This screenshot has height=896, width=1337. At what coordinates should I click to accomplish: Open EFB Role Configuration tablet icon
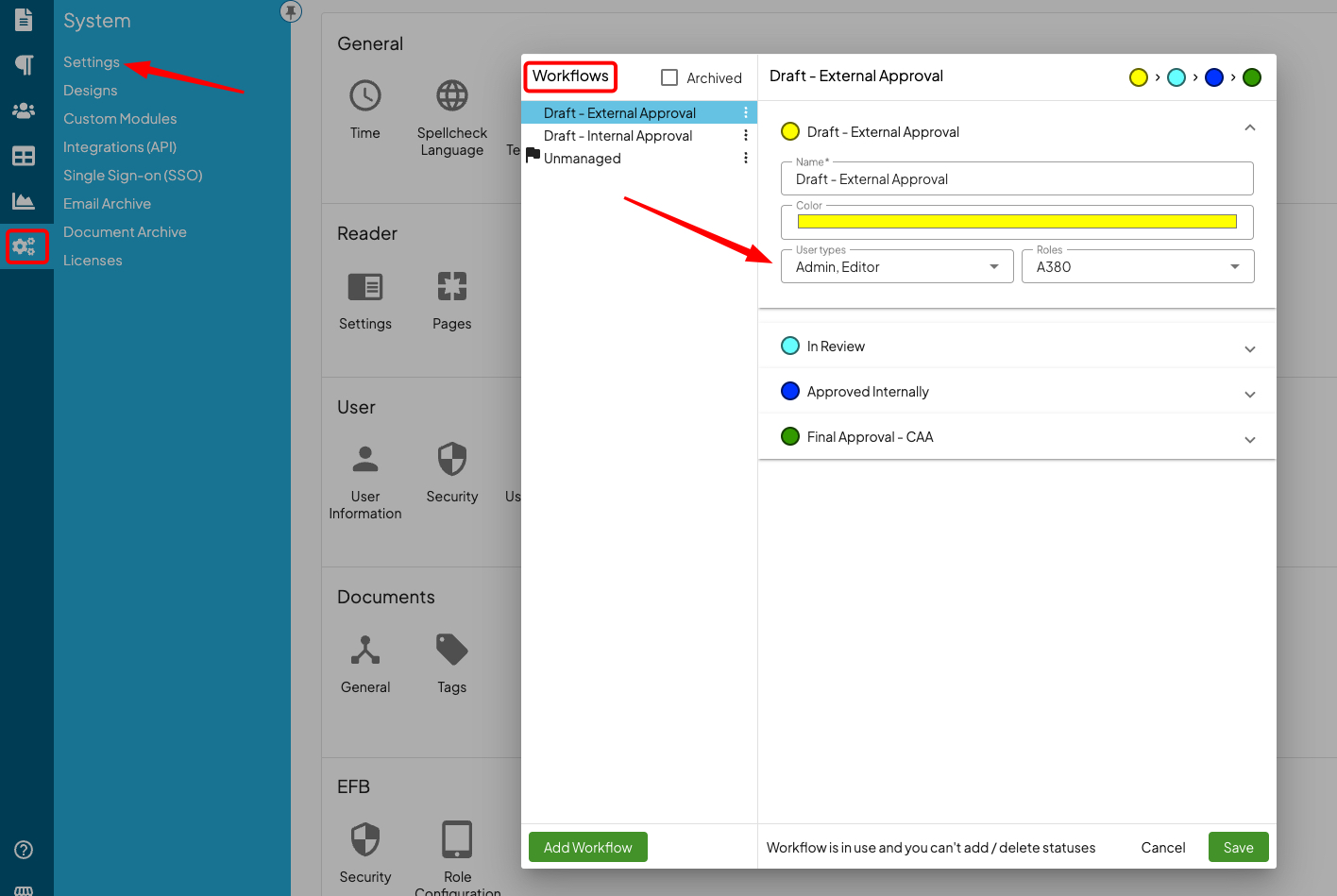tap(457, 839)
